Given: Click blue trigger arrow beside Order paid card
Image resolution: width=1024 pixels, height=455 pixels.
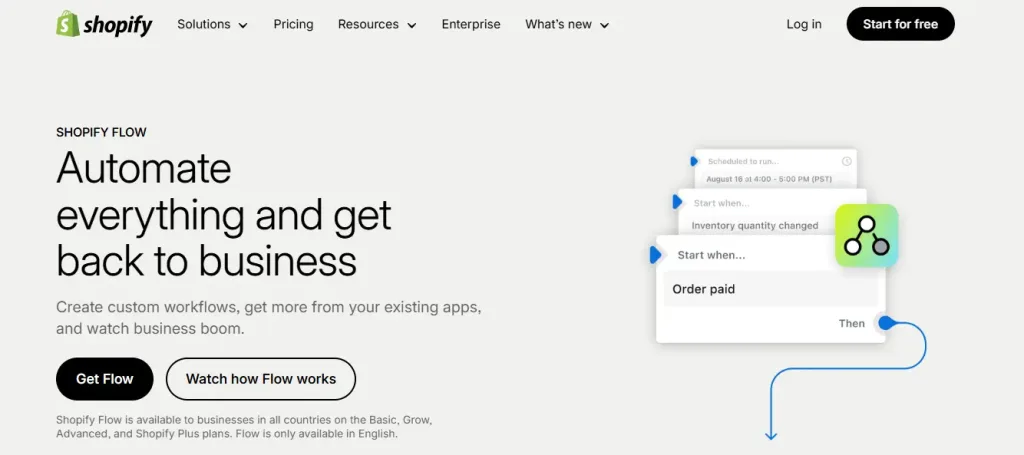Looking at the screenshot, I should 655,255.
